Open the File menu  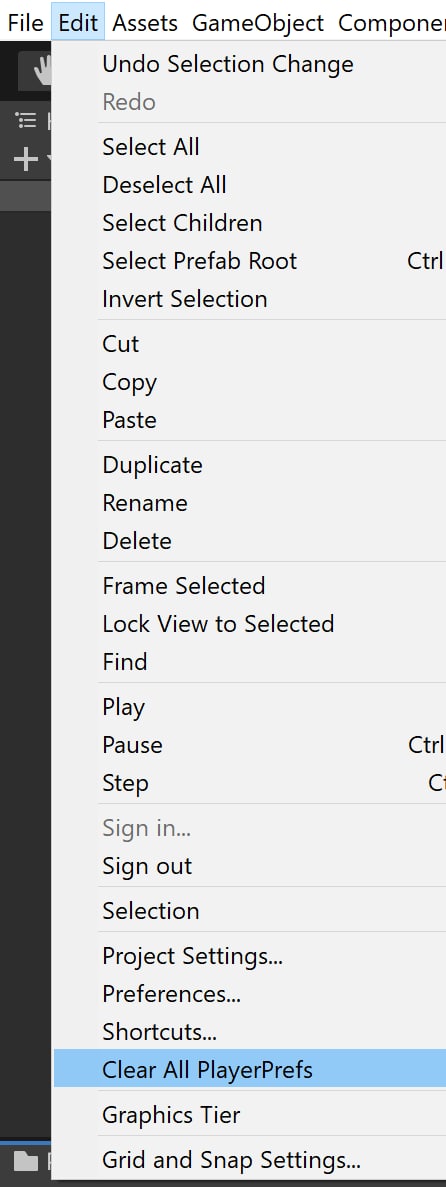26,23
